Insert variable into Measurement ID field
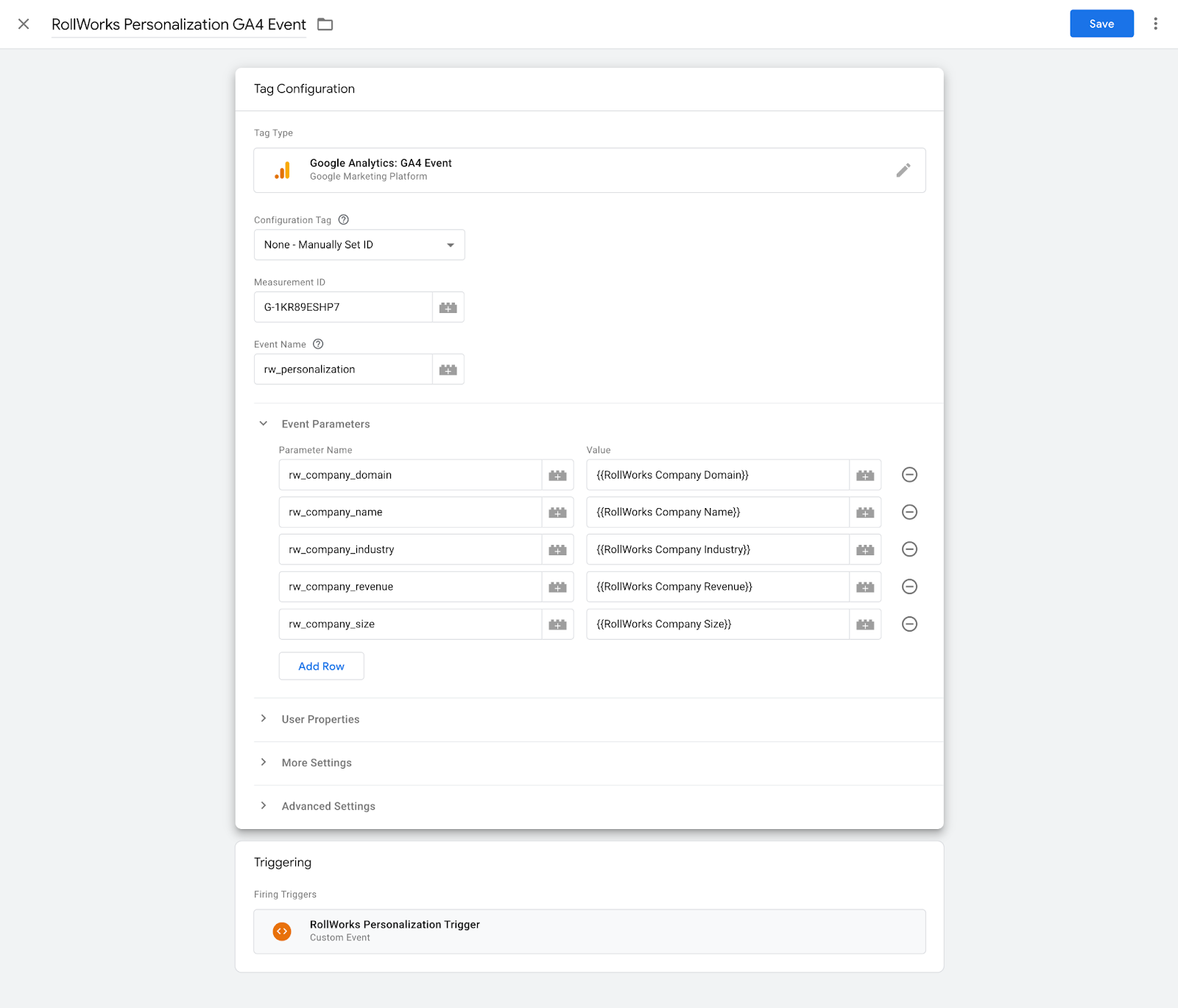The width and height of the screenshot is (1178, 1008). tap(448, 307)
